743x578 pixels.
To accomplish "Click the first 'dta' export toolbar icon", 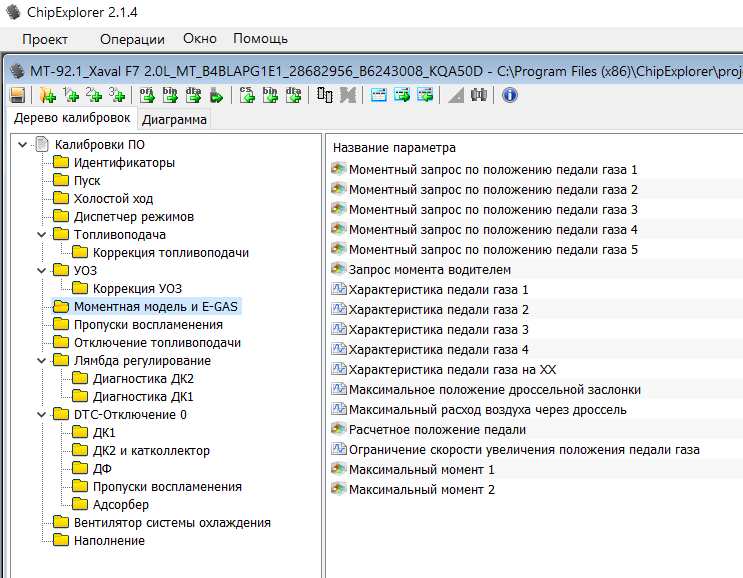I will (193, 95).
